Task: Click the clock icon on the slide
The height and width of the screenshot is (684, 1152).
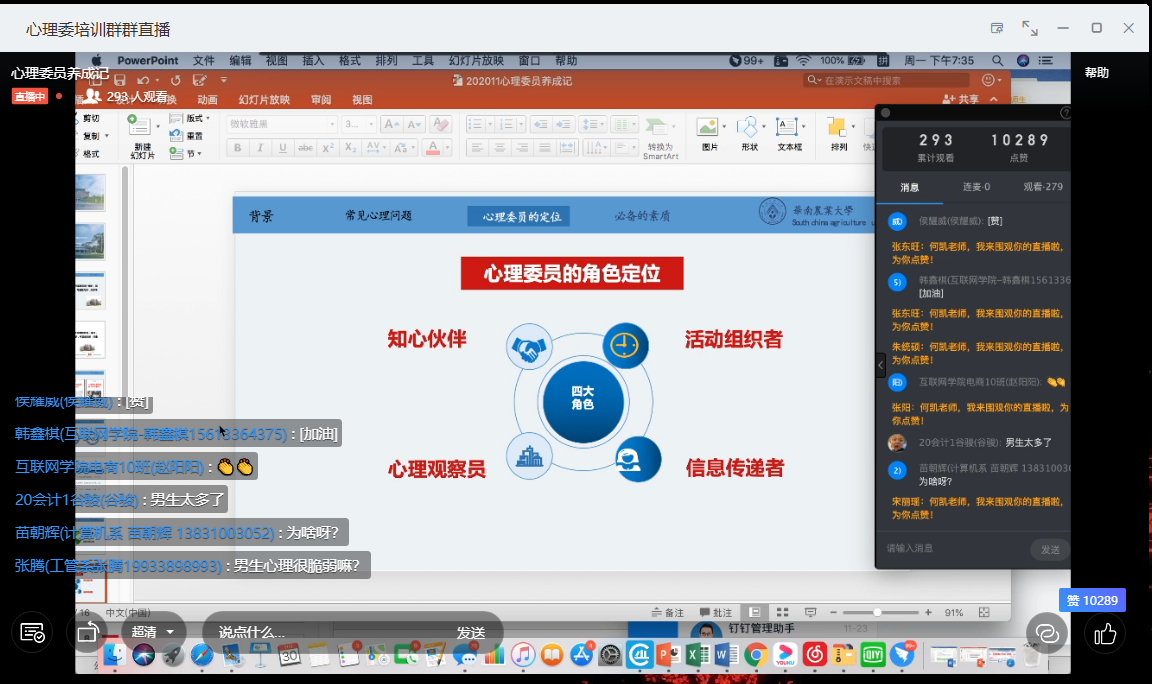Action: [624, 345]
